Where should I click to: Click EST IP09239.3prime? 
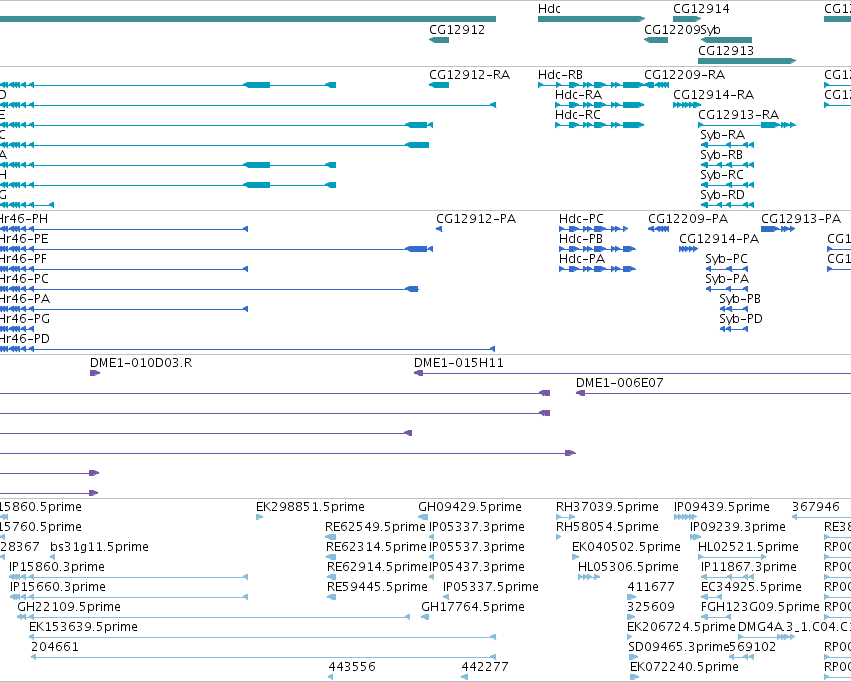(x=738, y=527)
